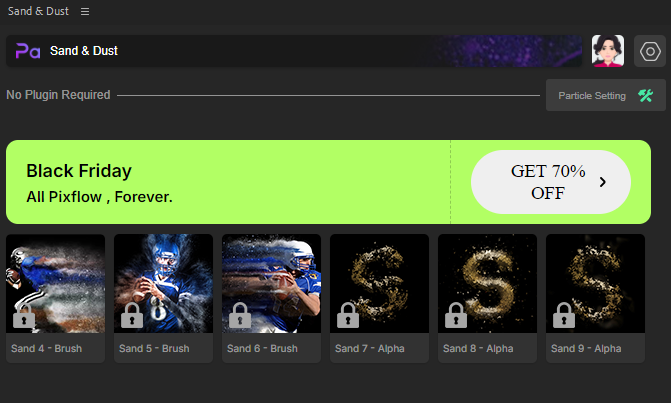Viewport: 671px width, 403px height.
Task: Click the lock icon on Sand 5
Action: pos(132,316)
